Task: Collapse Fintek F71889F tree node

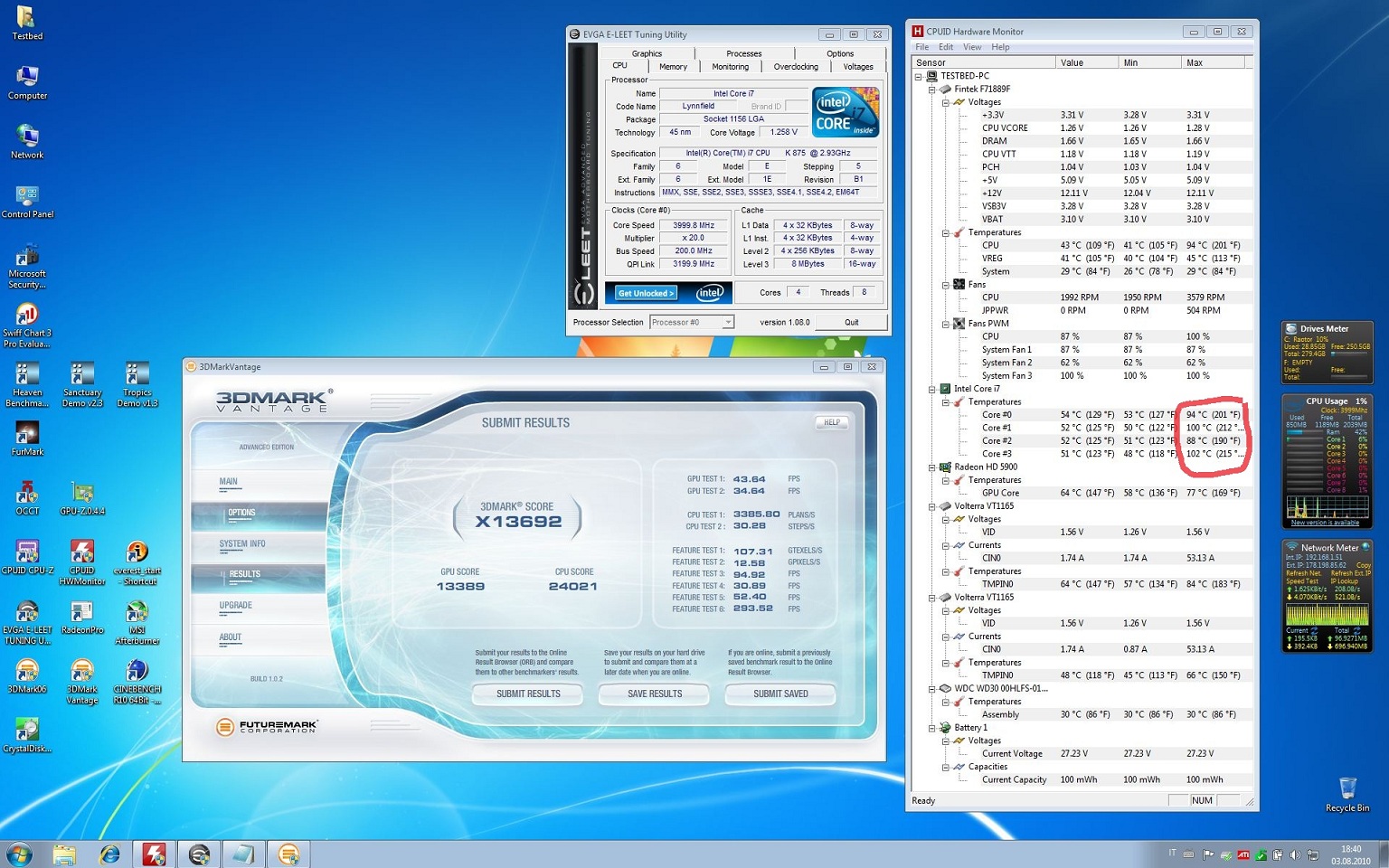Action: coord(931,90)
